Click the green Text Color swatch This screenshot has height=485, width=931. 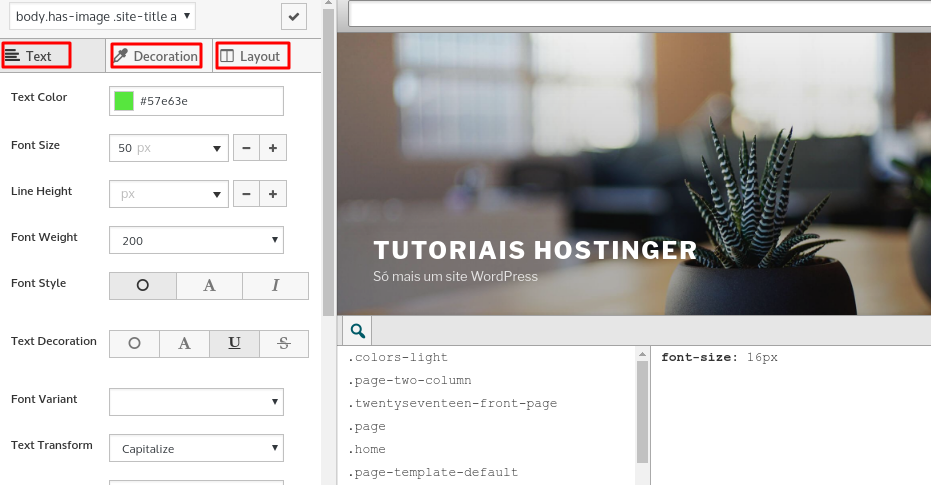tap(124, 101)
